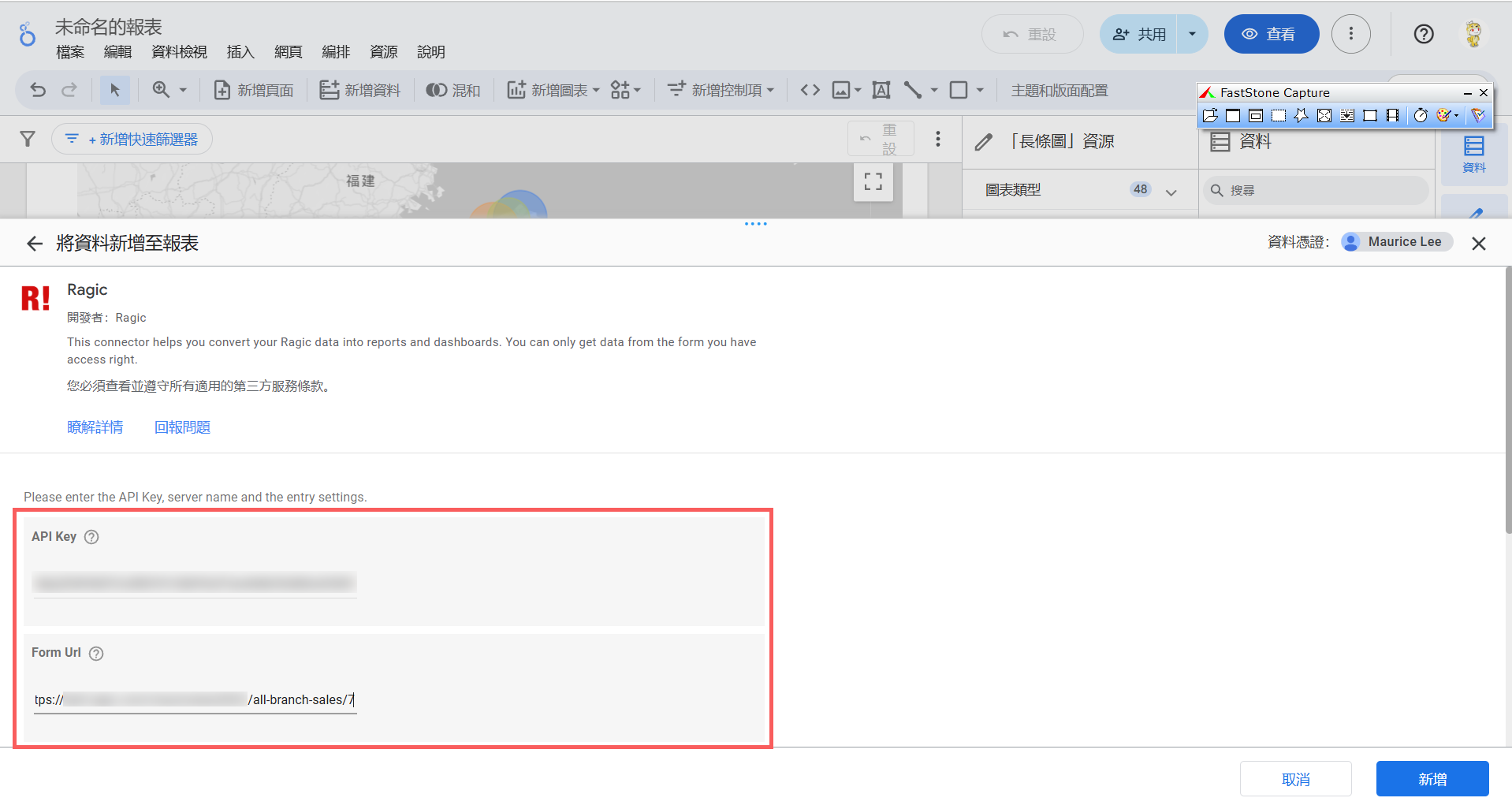
Task: Click the 查看 view button
Action: [x=1271, y=34]
